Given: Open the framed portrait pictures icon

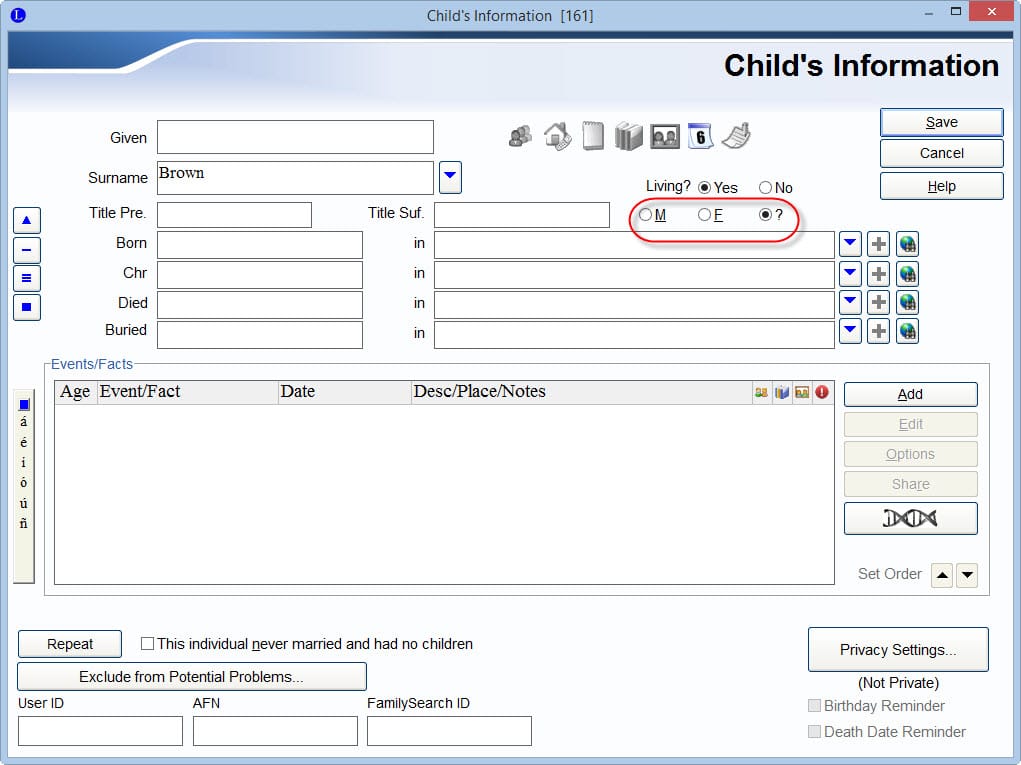Looking at the screenshot, I should pyautogui.click(x=665, y=137).
